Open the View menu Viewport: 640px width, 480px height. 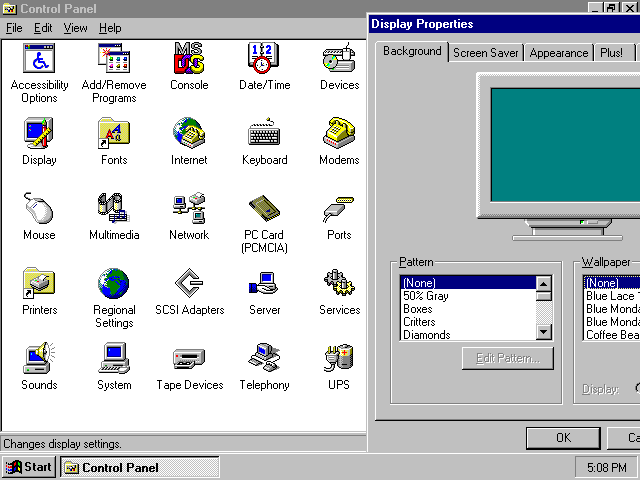76,28
